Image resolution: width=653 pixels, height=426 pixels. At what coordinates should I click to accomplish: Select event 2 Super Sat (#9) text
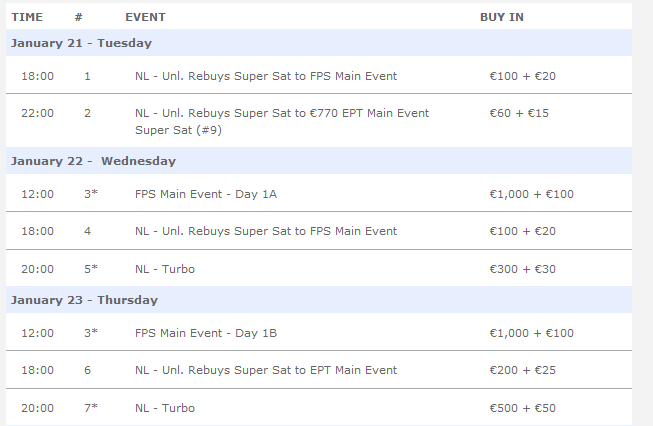coord(178,130)
